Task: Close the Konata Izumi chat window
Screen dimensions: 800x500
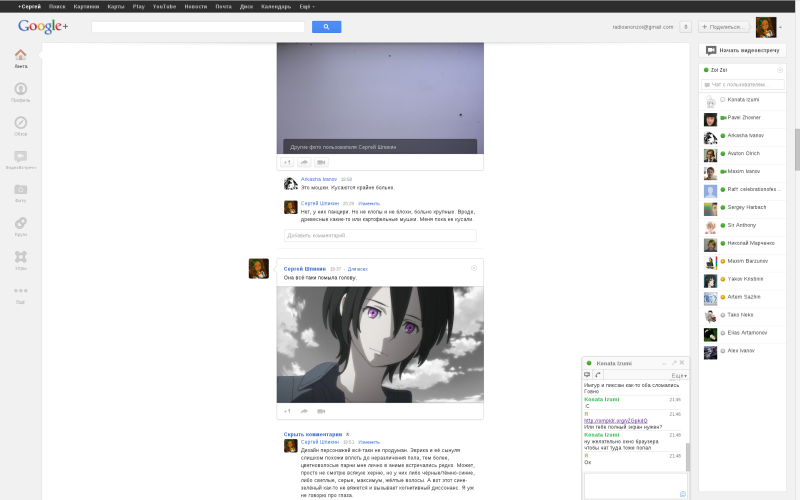Action: point(682,363)
